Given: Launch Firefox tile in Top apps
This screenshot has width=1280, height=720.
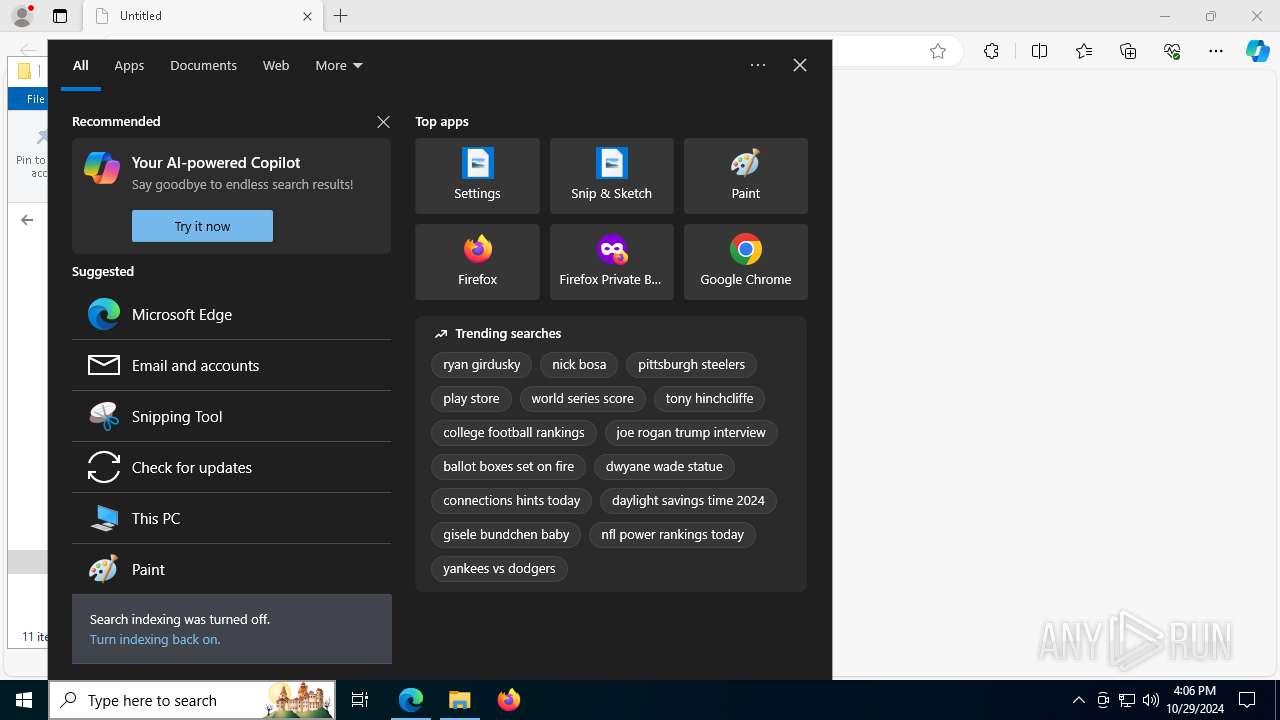Looking at the screenshot, I should 477,262.
